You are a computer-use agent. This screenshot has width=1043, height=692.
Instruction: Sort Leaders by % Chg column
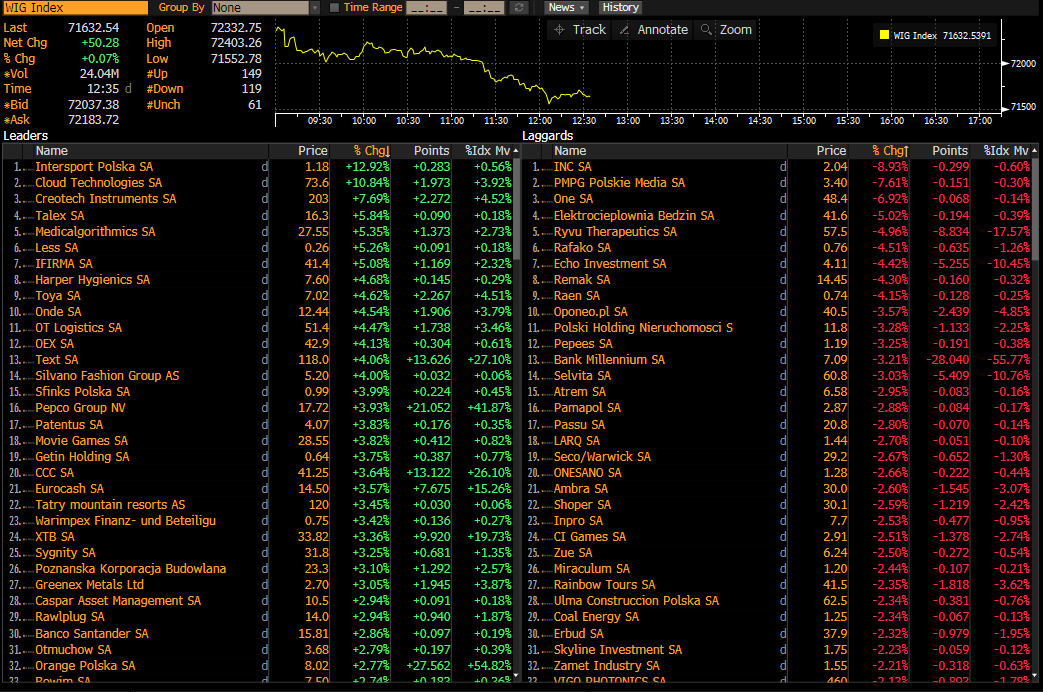(370, 151)
